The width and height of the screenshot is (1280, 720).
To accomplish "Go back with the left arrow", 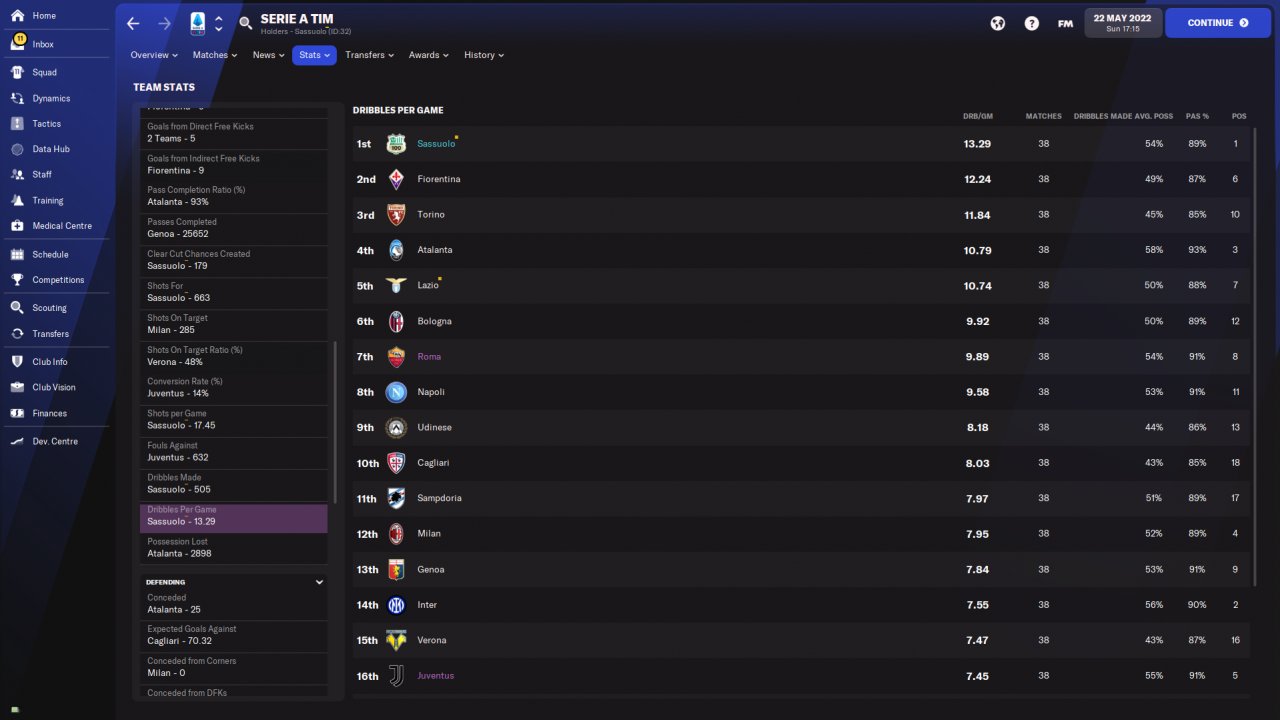I will pos(133,23).
